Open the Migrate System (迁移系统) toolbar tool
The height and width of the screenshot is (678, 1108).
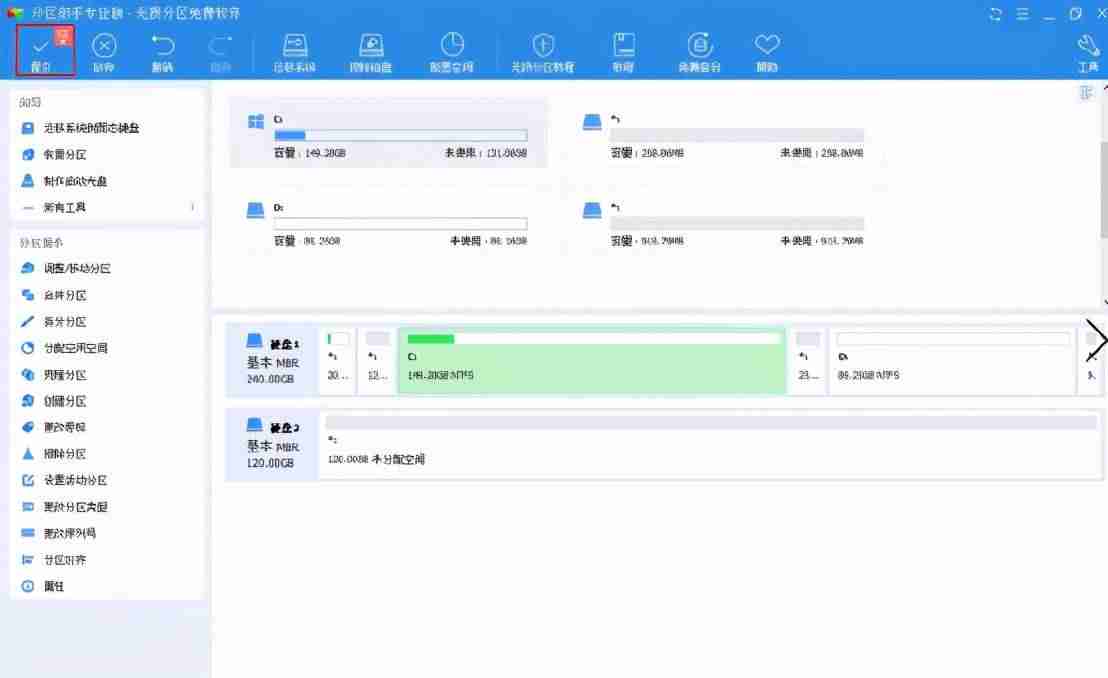[x=295, y=52]
